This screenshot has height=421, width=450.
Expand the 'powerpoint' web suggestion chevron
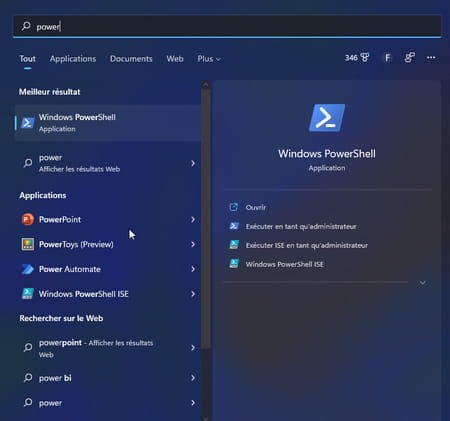pos(193,348)
